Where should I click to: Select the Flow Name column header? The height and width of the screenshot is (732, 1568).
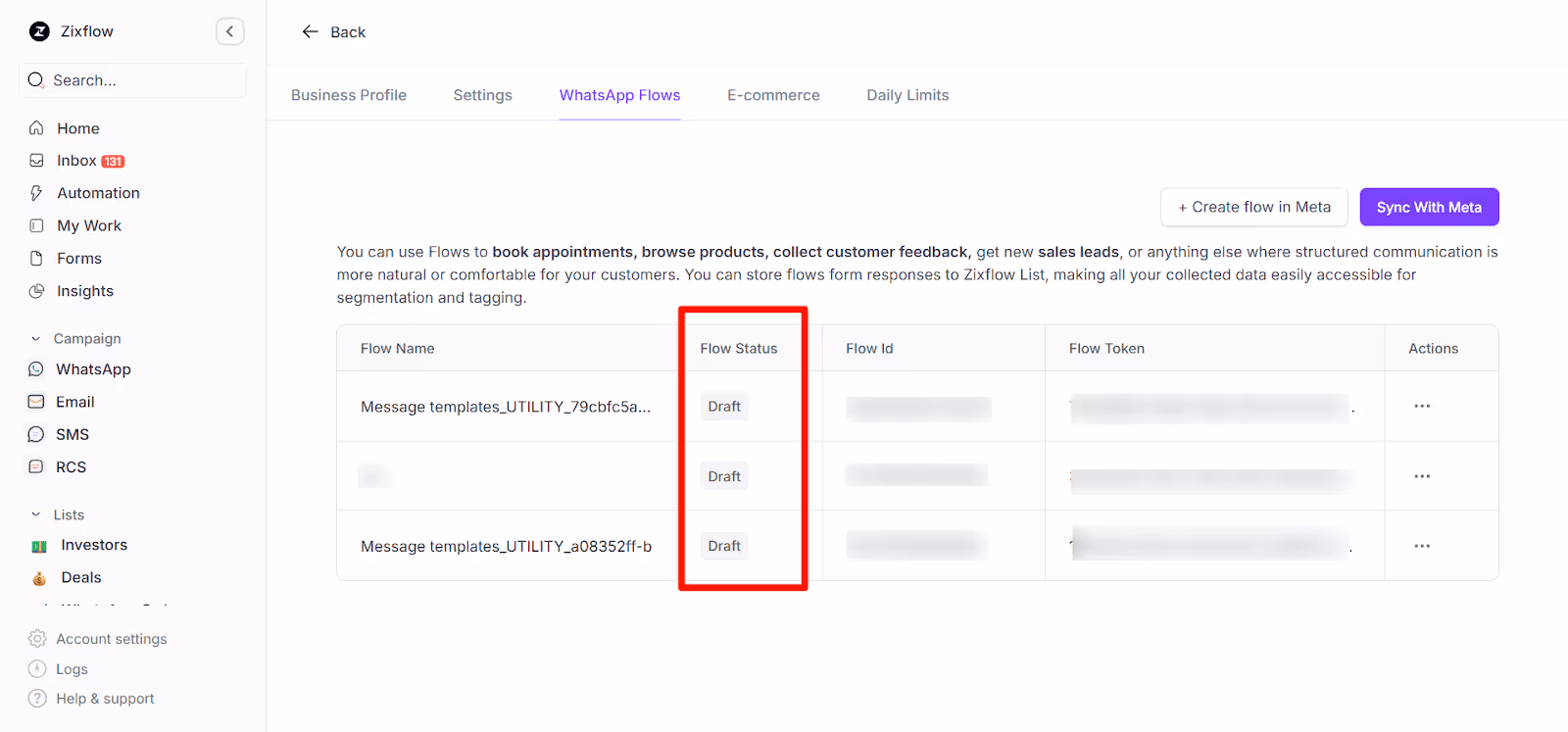pos(397,348)
